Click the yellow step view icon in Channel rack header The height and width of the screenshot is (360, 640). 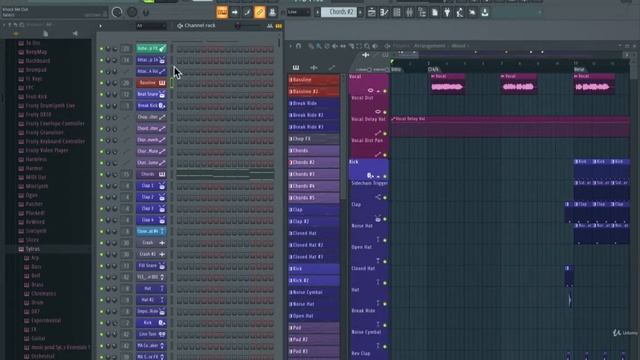(x=279, y=26)
